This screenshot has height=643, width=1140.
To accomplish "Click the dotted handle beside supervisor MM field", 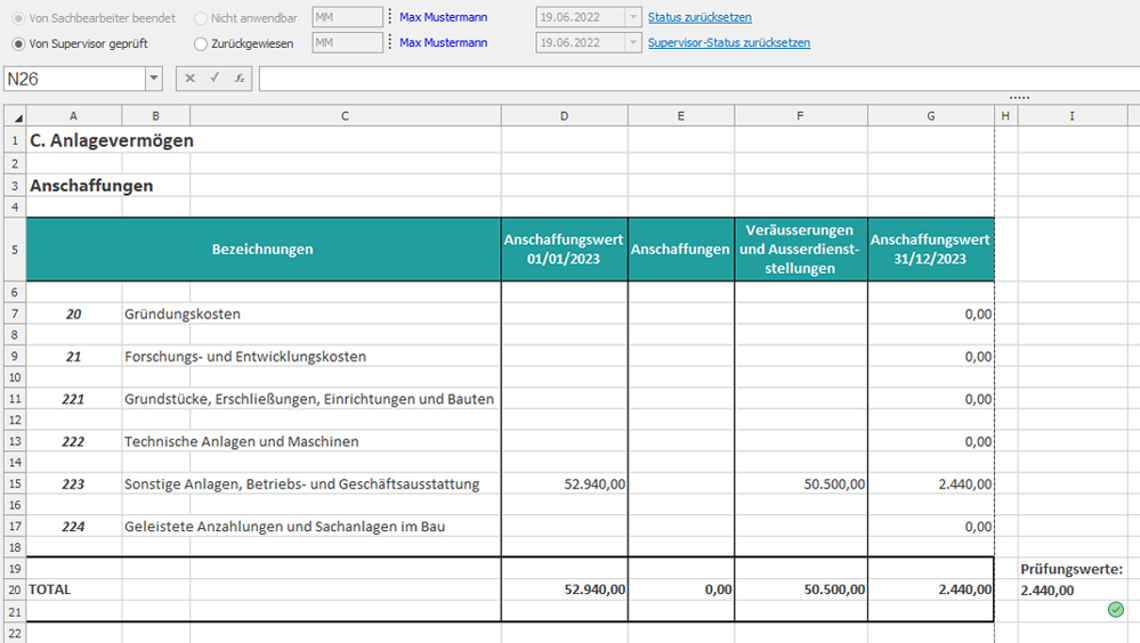I will pyautogui.click(x=390, y=43).
